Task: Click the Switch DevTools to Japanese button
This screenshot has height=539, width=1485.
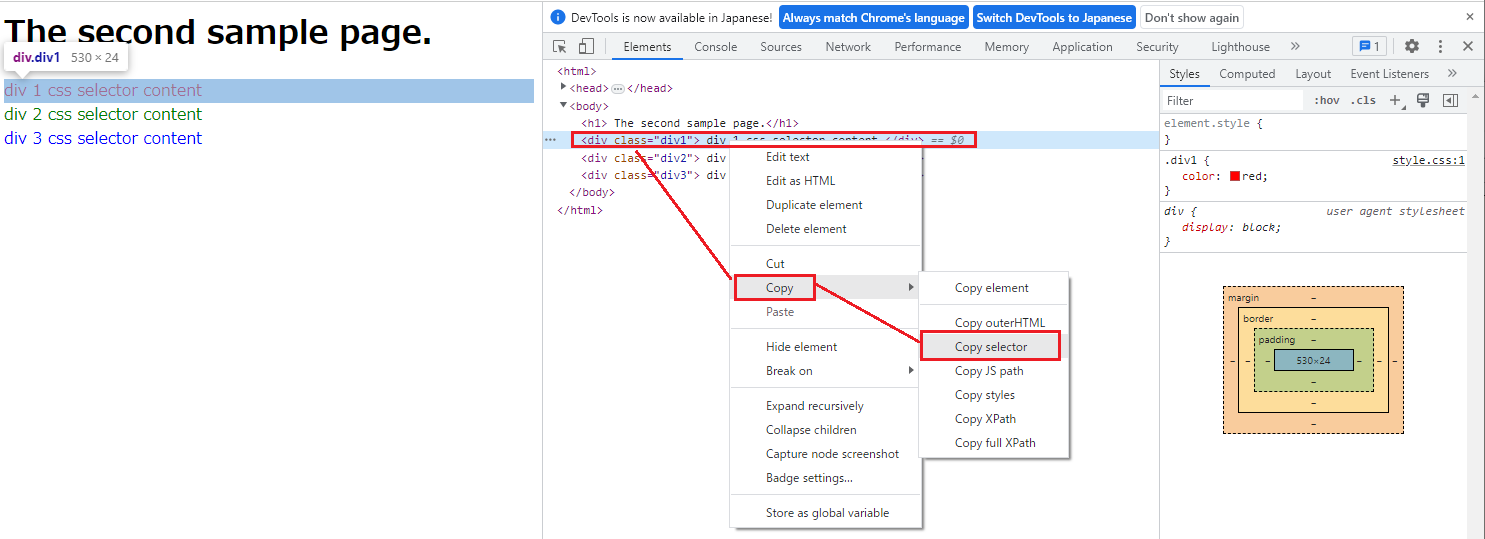Action: [x=1054, y=18]
